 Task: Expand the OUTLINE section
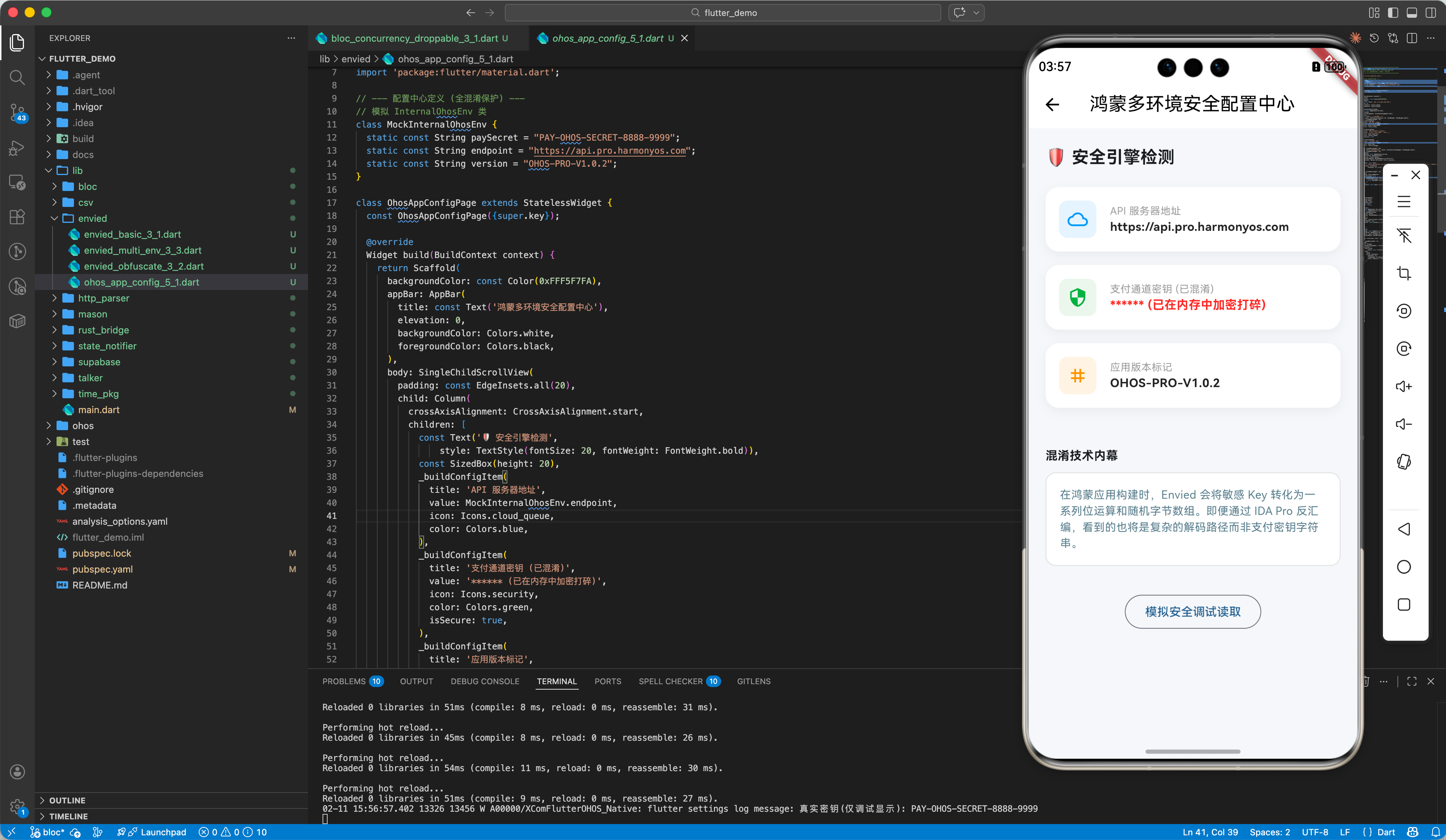pyautogui.click(x=67, y=800)
